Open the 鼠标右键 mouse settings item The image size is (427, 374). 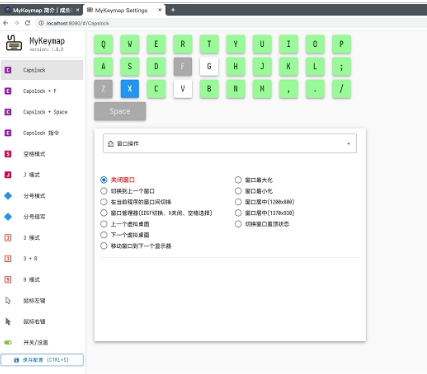click(x=42, y=322)
